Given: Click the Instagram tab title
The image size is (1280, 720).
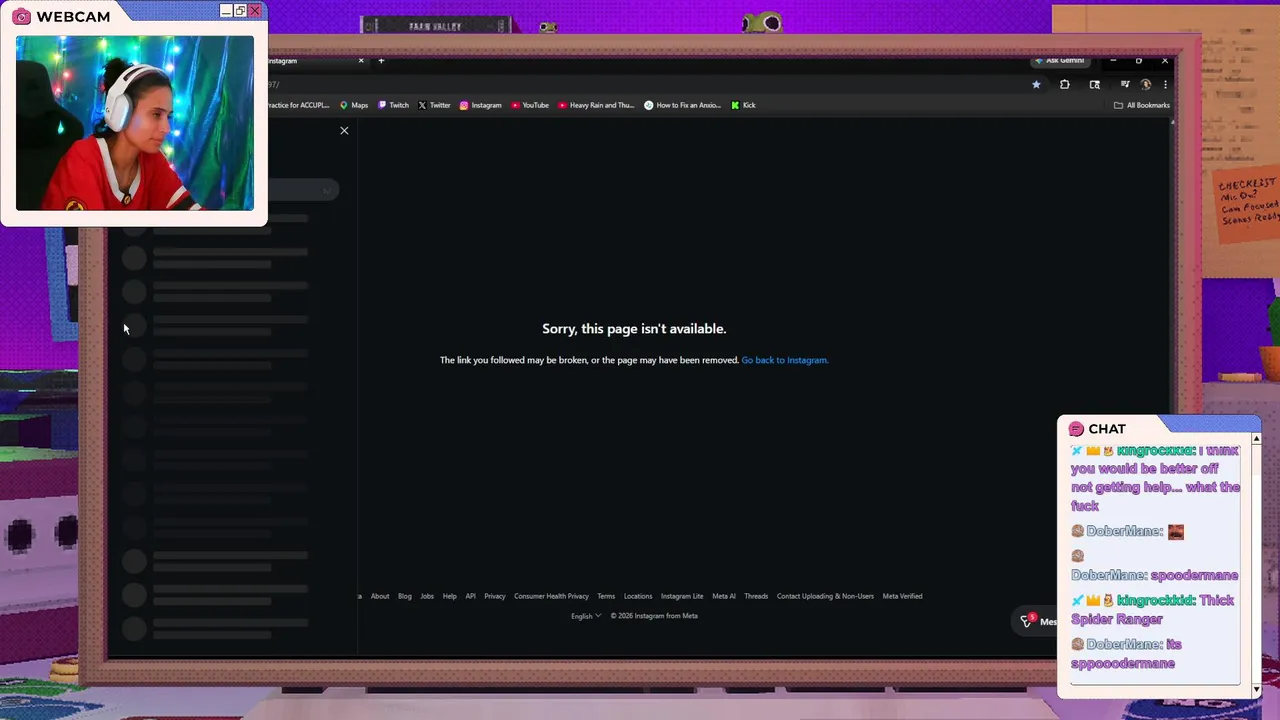Looking at the screenshot, I should (282, 61).
